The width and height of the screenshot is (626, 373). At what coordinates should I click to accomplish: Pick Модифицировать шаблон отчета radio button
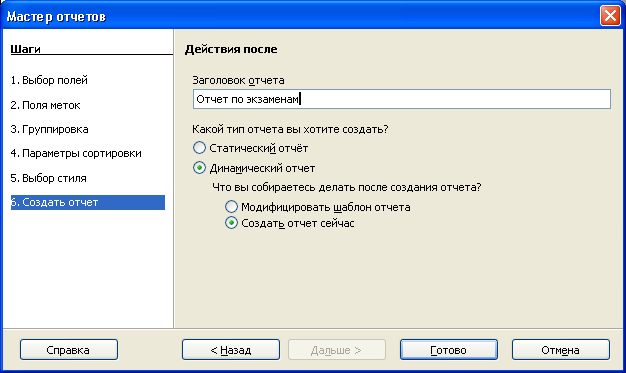coord(317,207)
